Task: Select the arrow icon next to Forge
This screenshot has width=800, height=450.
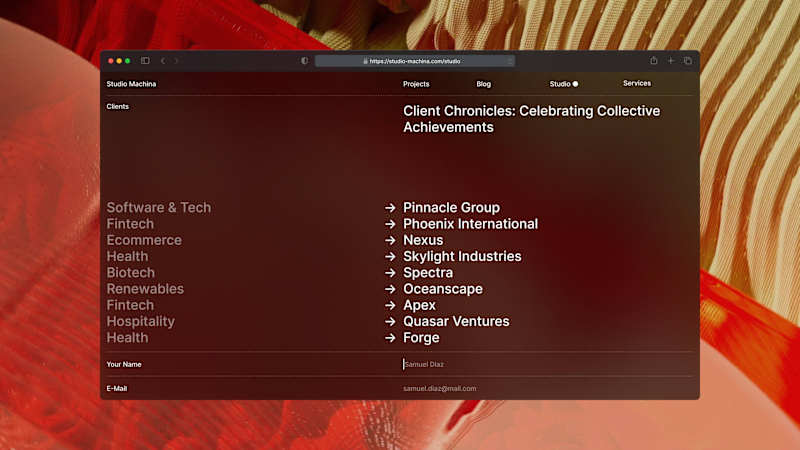Action: point(390,338)
